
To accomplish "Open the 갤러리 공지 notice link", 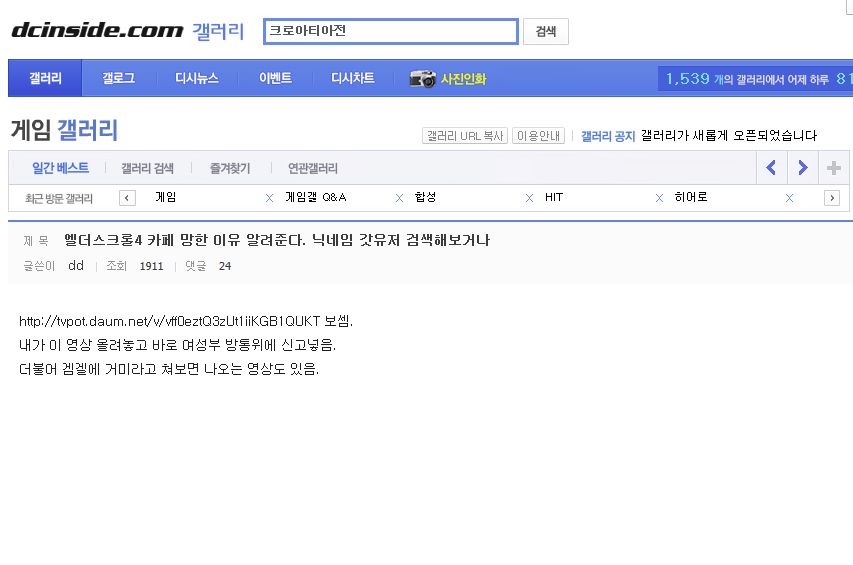I will point(608,136).
